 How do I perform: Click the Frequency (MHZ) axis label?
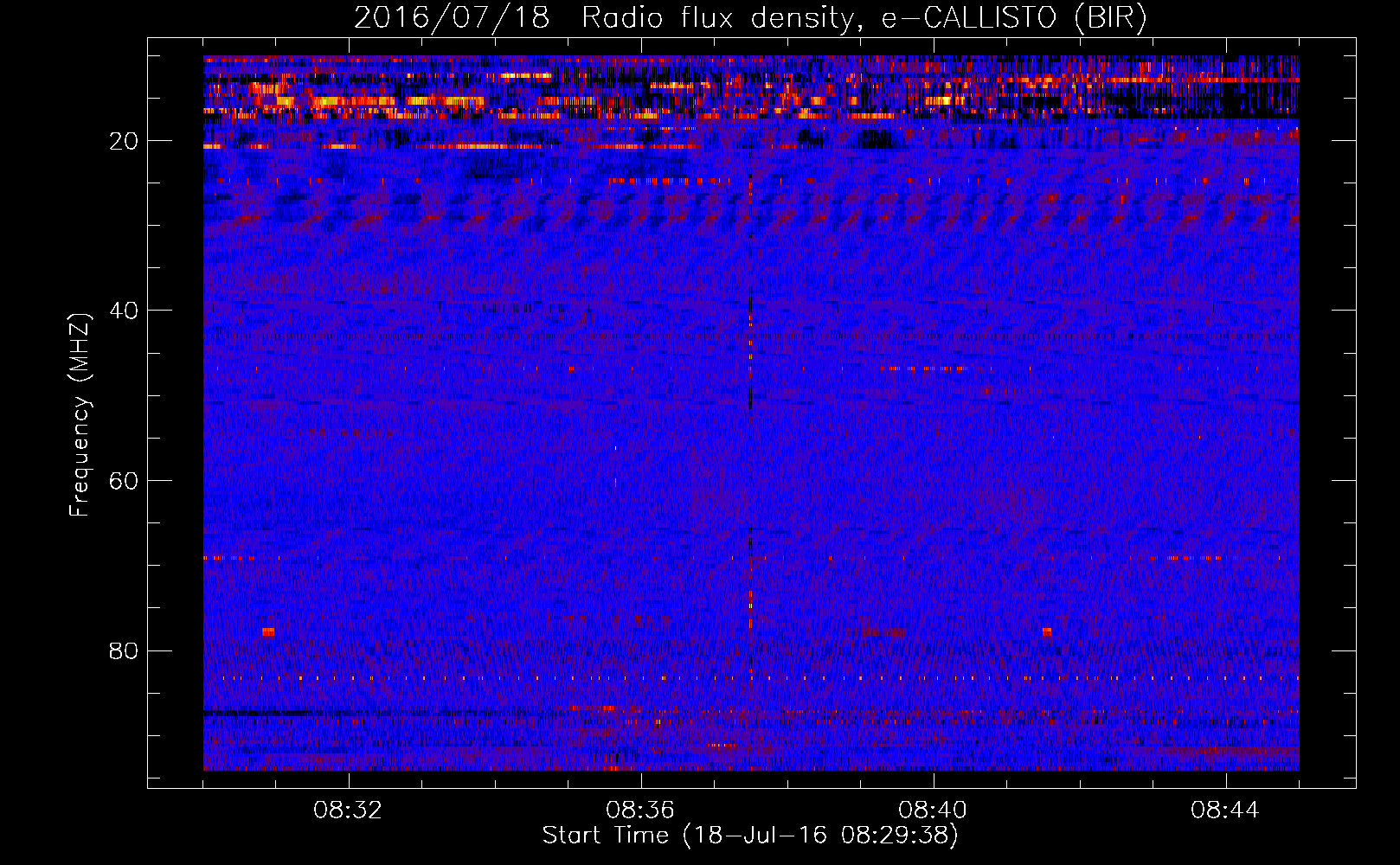click(x=80, y=415)
